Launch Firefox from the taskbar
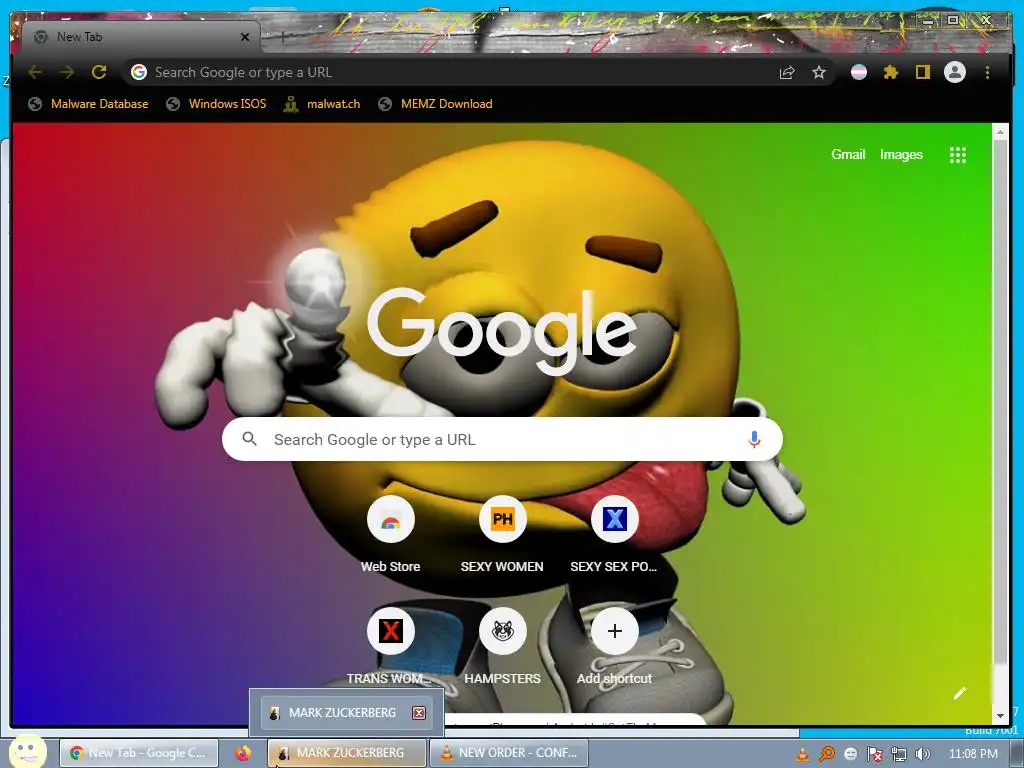 click(243, 753)
